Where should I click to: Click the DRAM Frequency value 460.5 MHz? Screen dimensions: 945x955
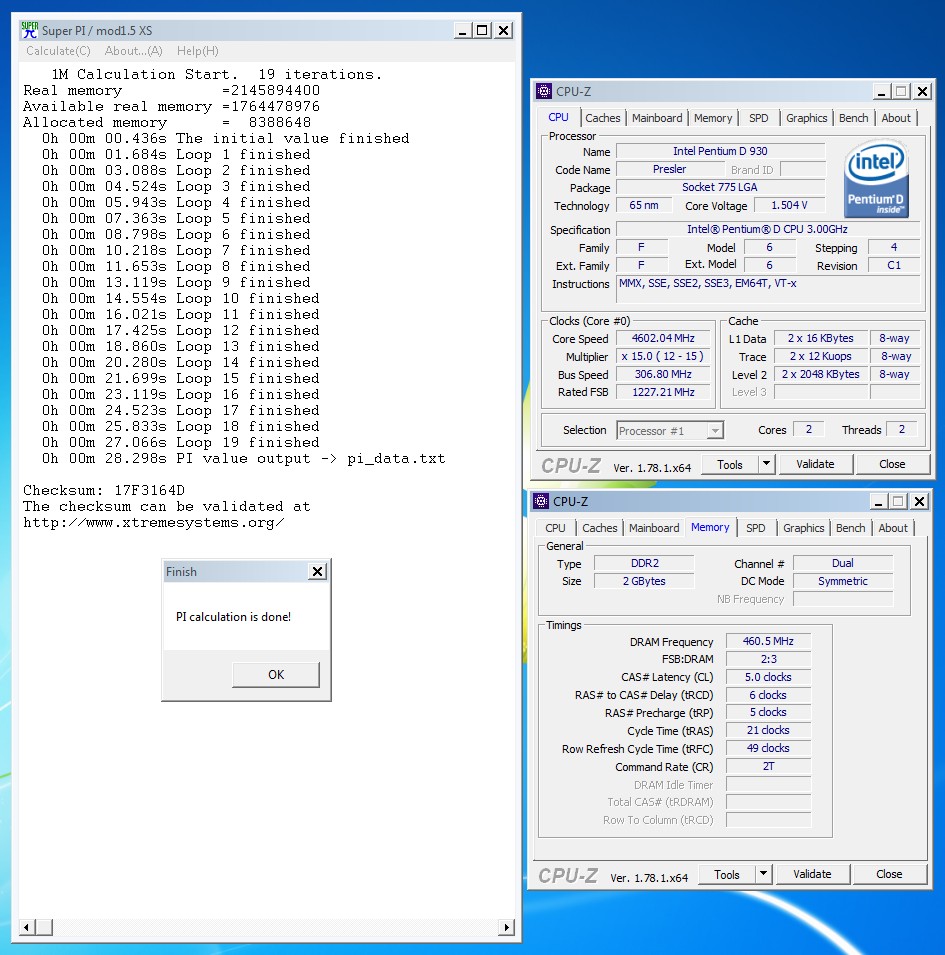point(768,641)
